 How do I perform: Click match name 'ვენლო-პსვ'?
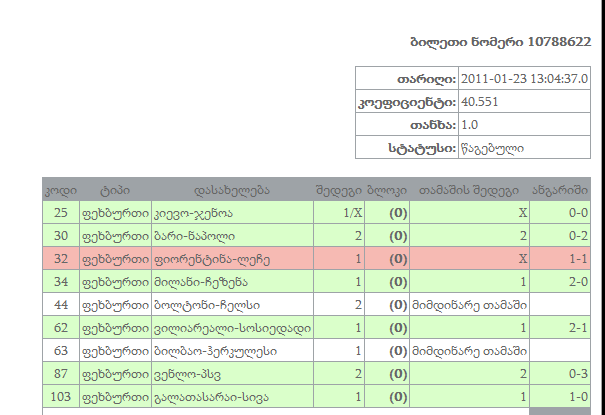coord(187,375)
